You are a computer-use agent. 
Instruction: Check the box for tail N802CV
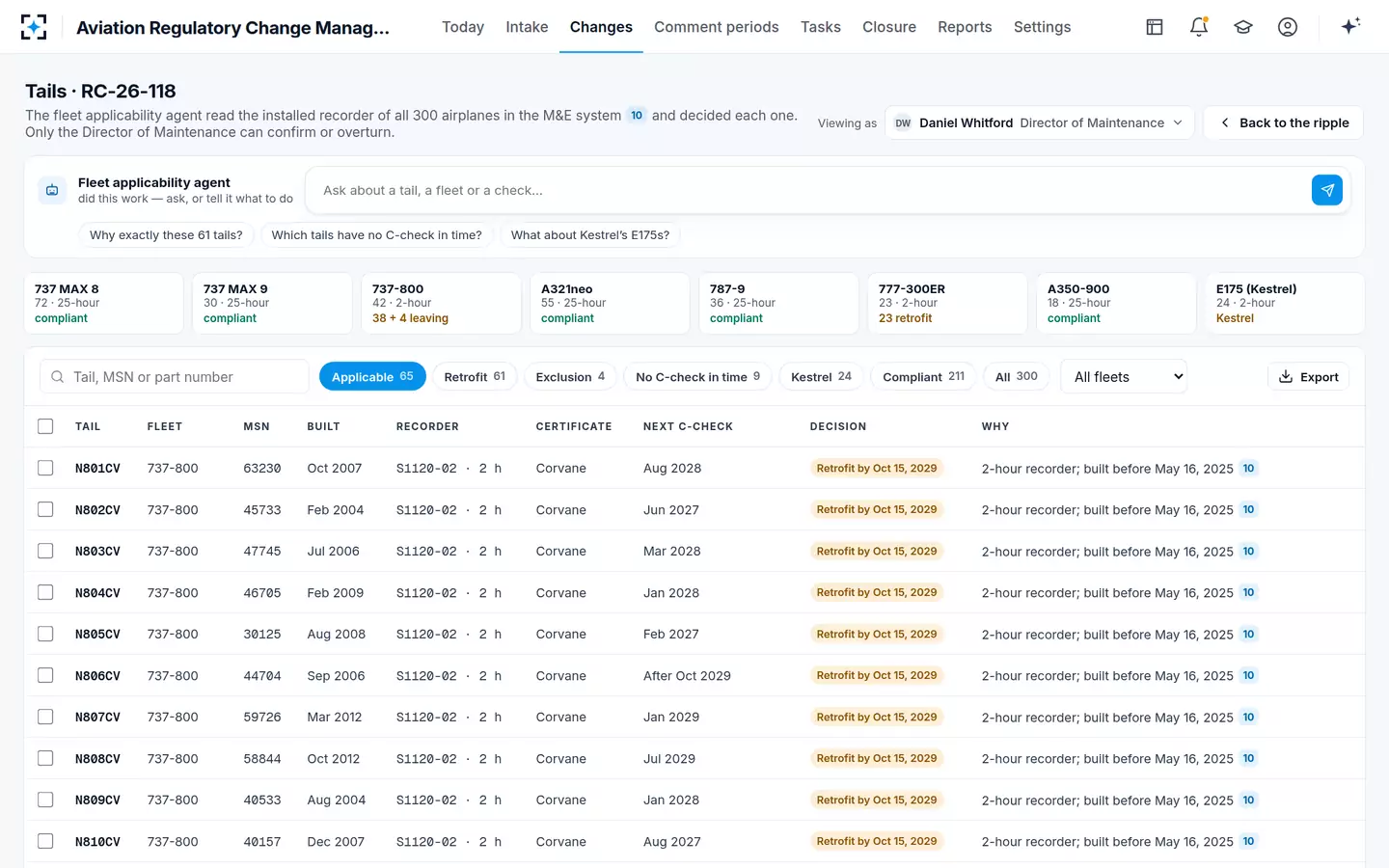(x=45, y=509)
